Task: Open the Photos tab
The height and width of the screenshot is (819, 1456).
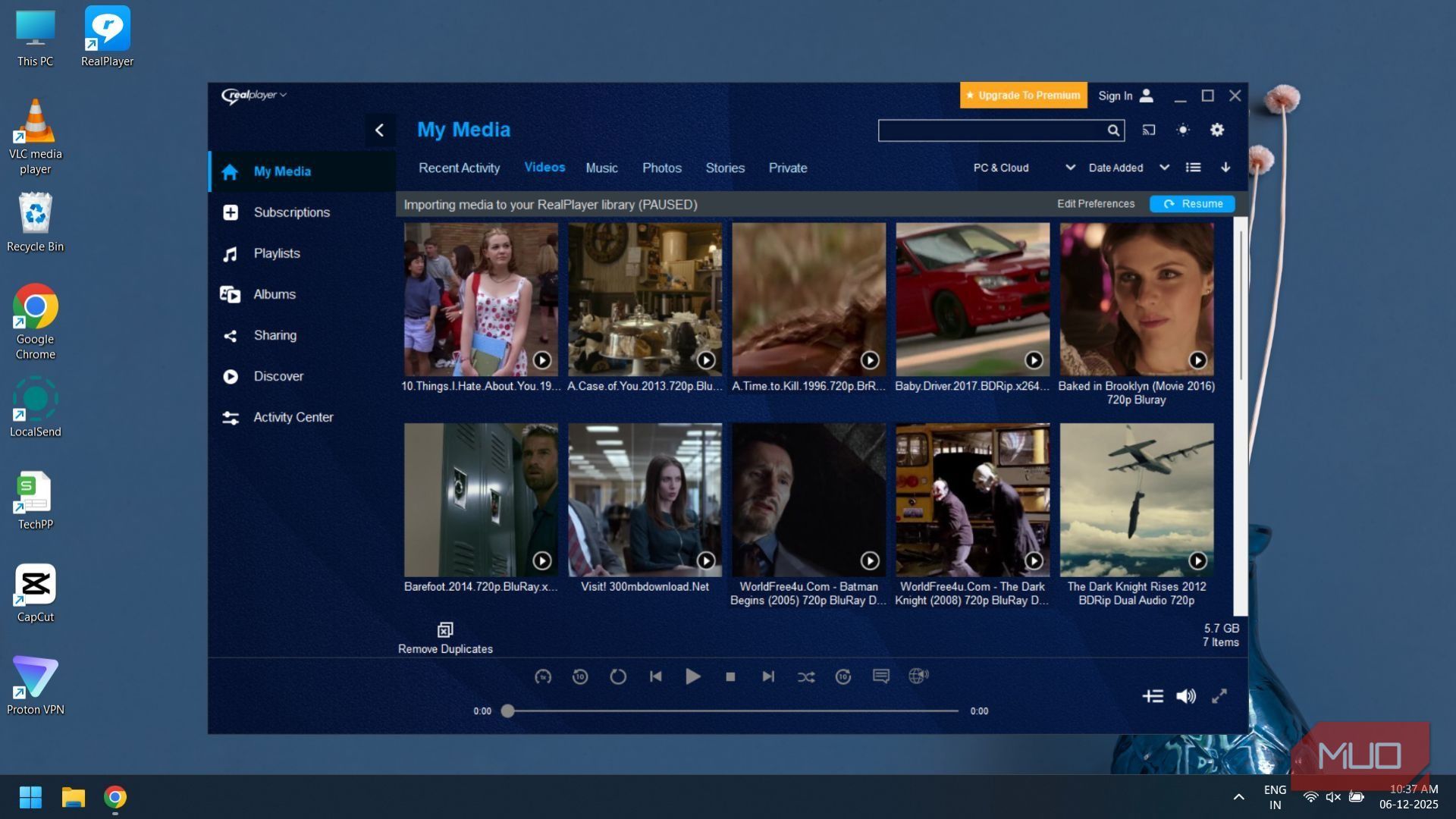Action: 662,168
